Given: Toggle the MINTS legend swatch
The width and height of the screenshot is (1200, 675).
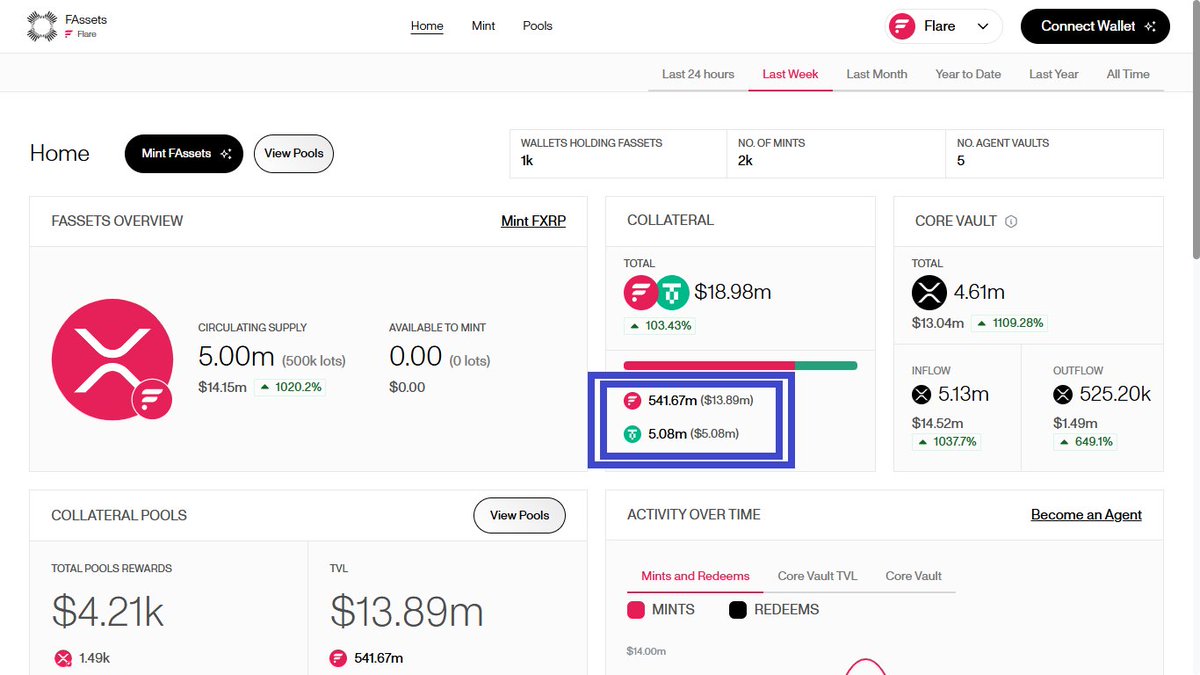Looking at the screenshot, I should 636,610.
